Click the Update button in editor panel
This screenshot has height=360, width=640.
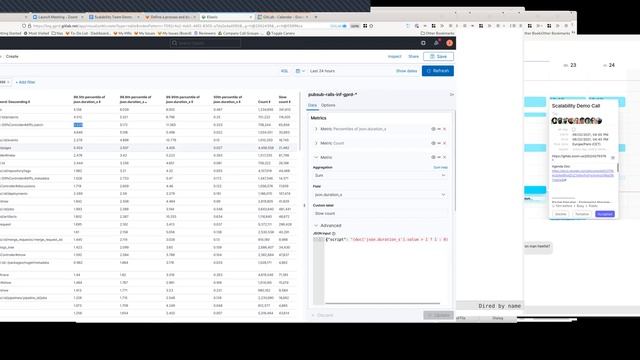coord(438,315)
